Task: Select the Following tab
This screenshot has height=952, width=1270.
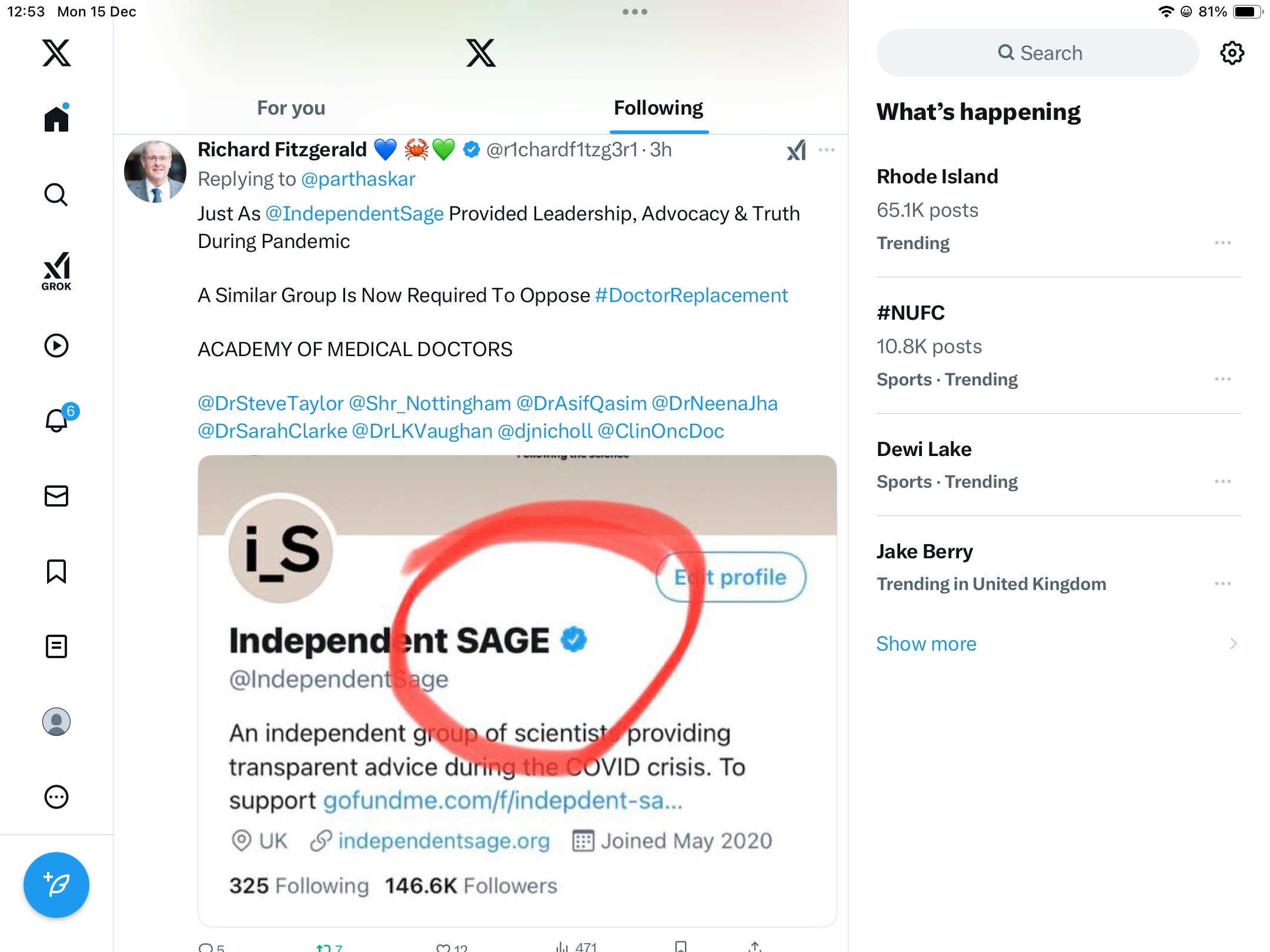Action: [x=659, y=108]
